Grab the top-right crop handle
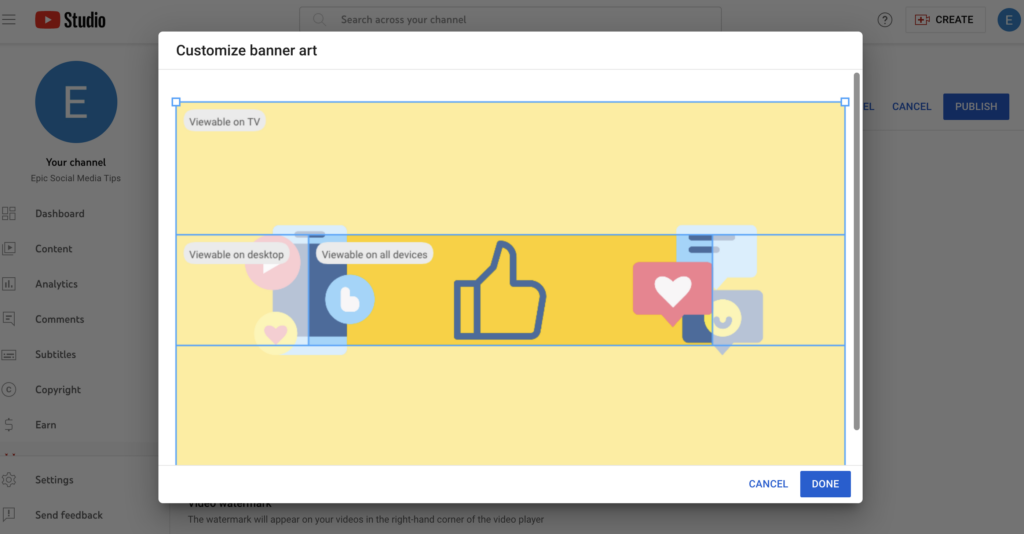Viewport: 1024px width, 534px height. pyautogui.click(x=844, y=102)
